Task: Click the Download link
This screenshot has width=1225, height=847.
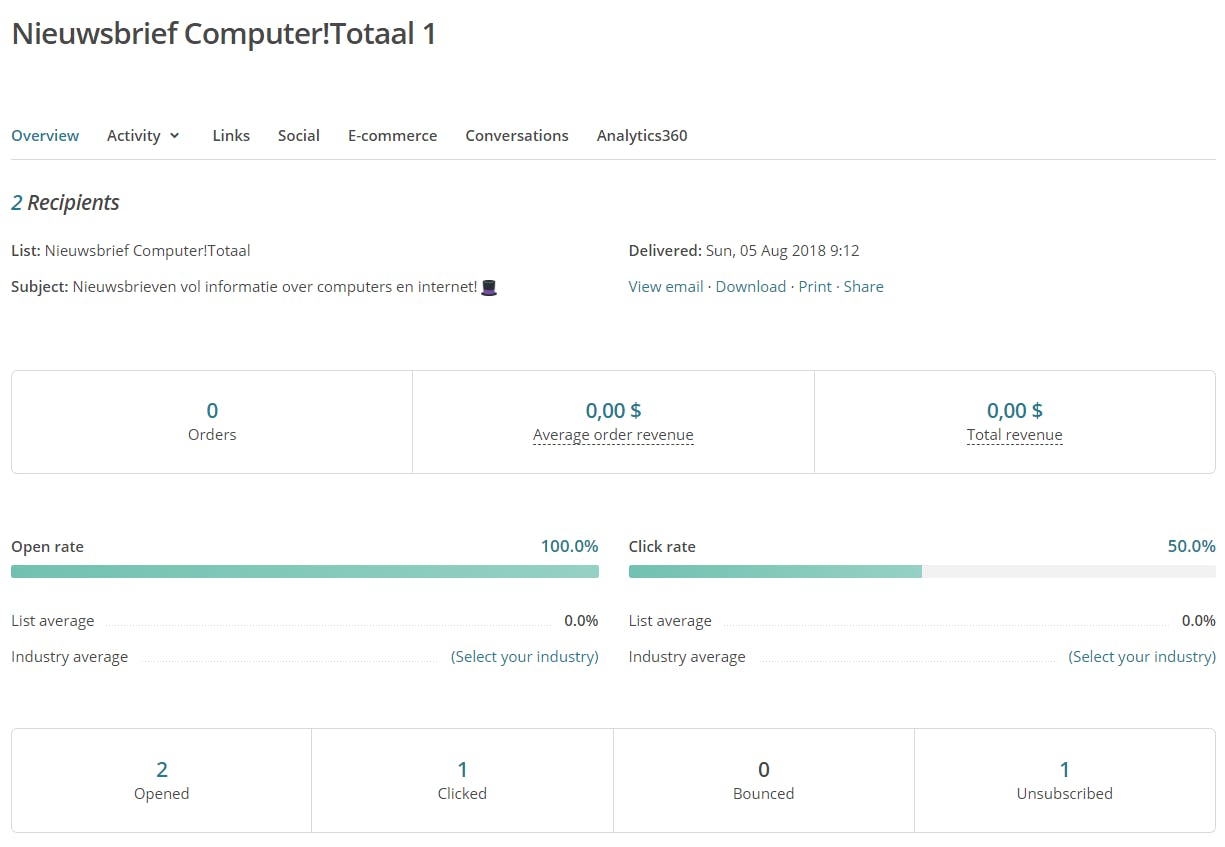Action: coord(751,287)
